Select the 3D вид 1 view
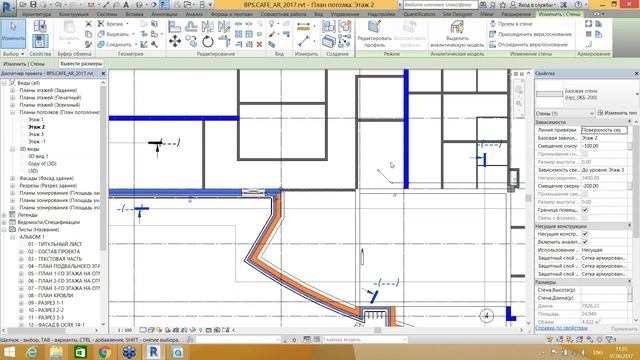The width and height of the screenshot is (640, 360). [x=38, y=156]
